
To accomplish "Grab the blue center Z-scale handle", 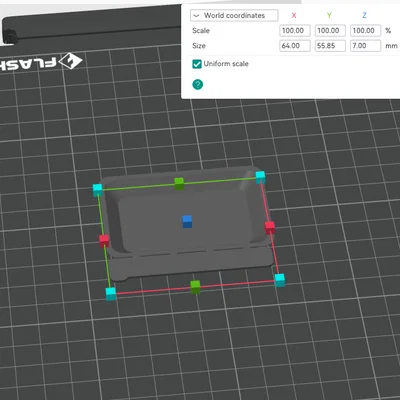I will [x=187, y=222].
